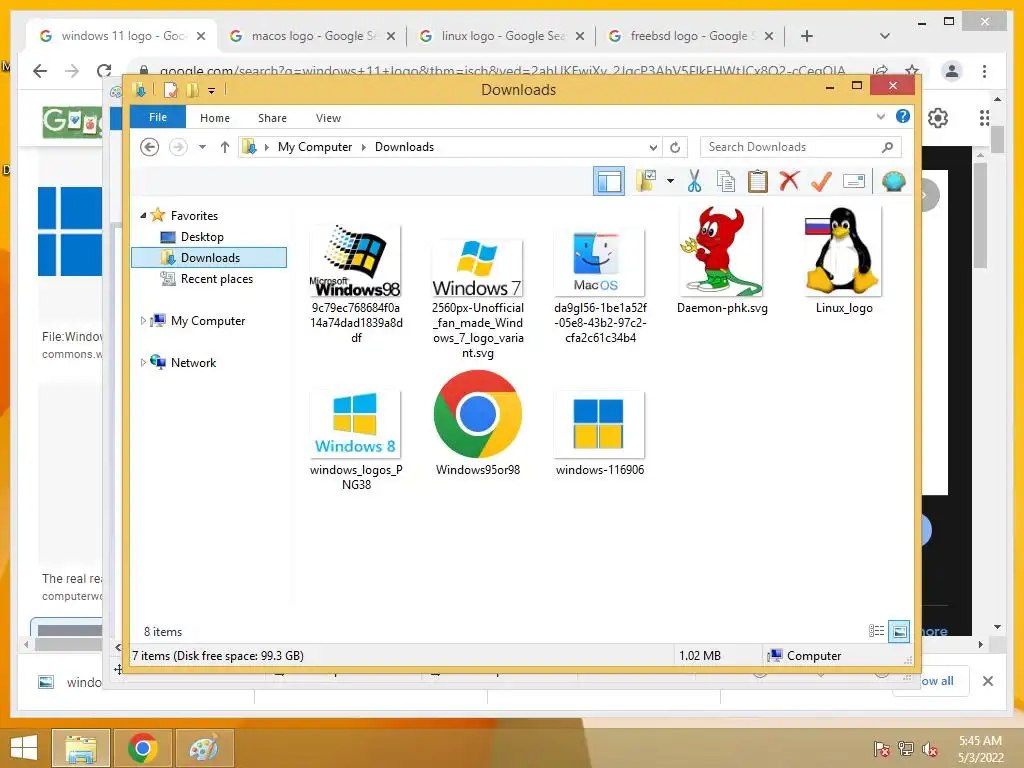This screenshot has width=1024, height=768.
Task: Click Downloads in the address breadcrumb
Action: [x=404, y=147]
